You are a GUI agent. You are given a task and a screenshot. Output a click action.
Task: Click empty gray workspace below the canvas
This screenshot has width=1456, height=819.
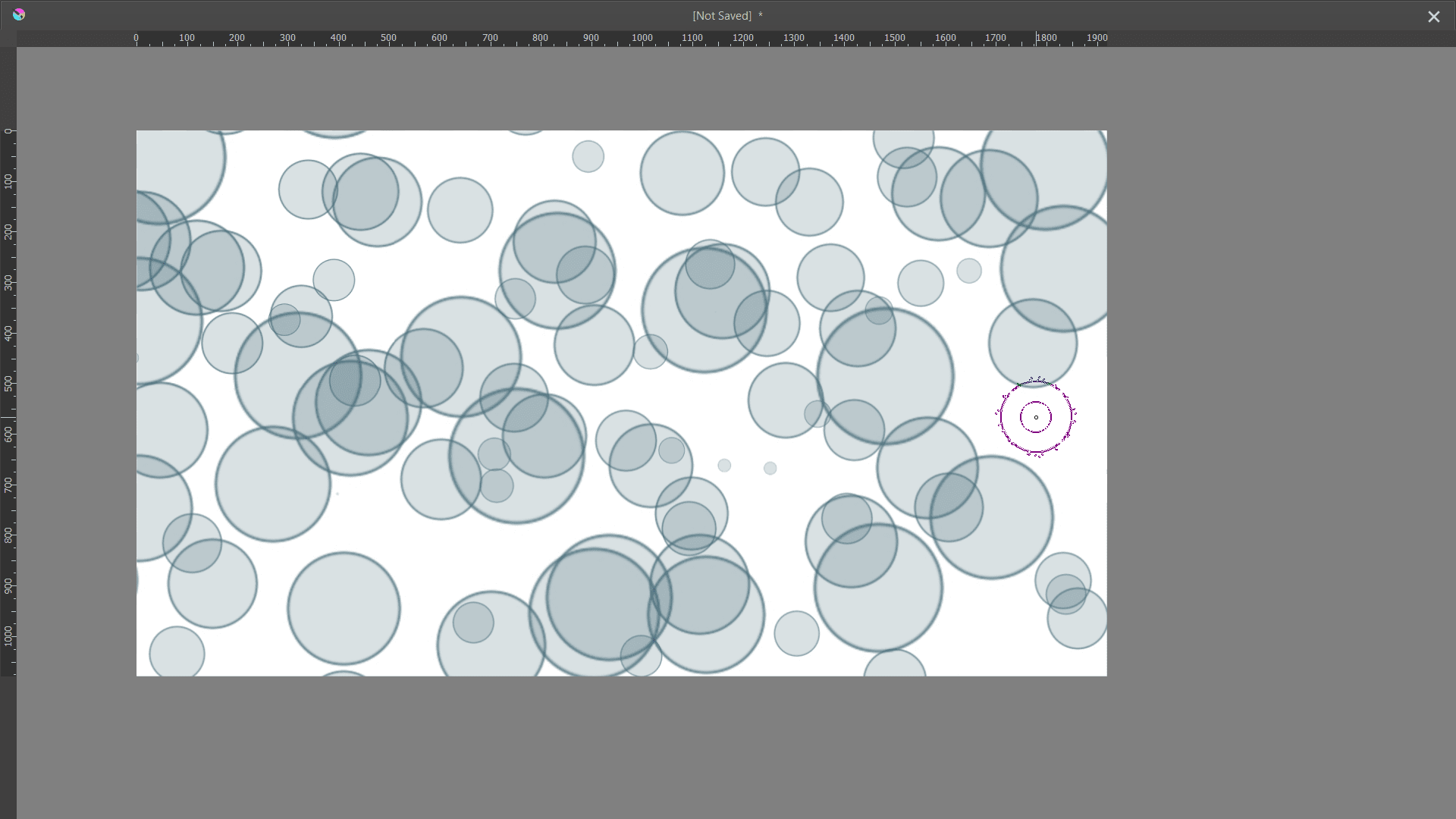622,747
